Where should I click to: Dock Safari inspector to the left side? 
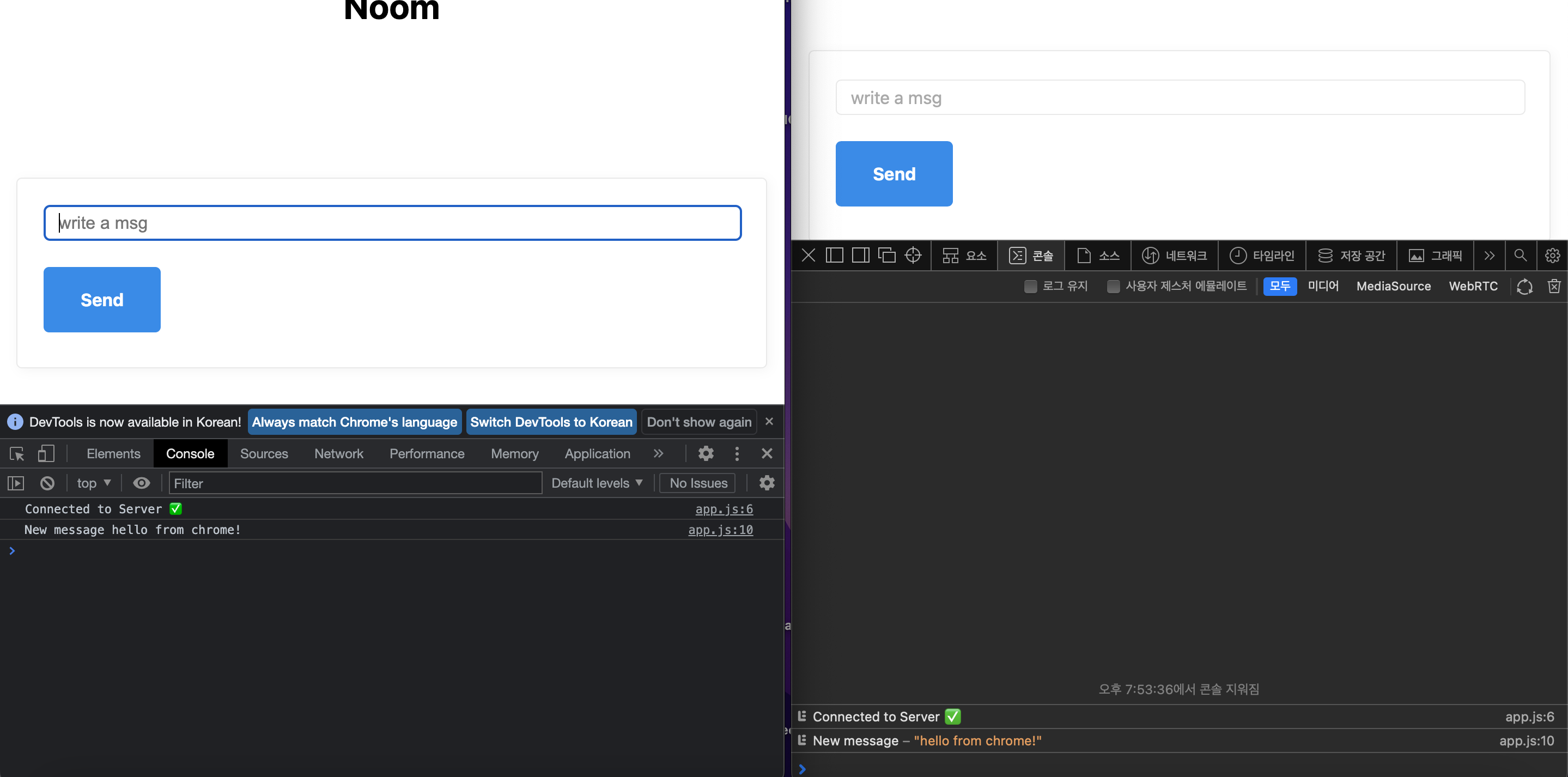(834, 256)
